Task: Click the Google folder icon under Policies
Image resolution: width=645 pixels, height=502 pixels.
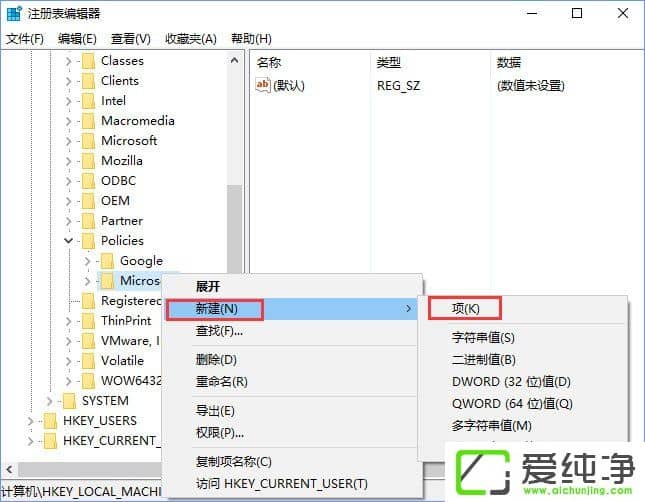Action: coord(107,261)
